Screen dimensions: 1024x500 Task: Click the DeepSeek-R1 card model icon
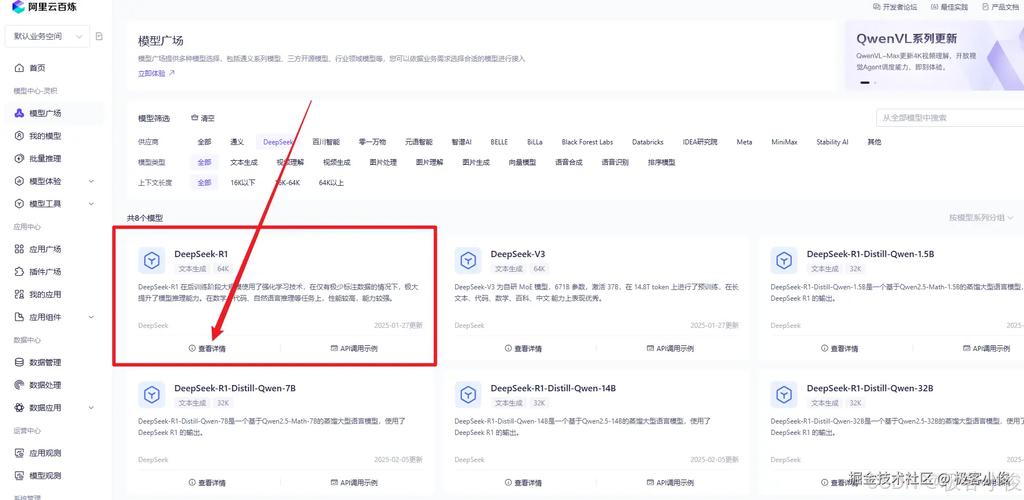pyautogui.click(x=152, y=260)
